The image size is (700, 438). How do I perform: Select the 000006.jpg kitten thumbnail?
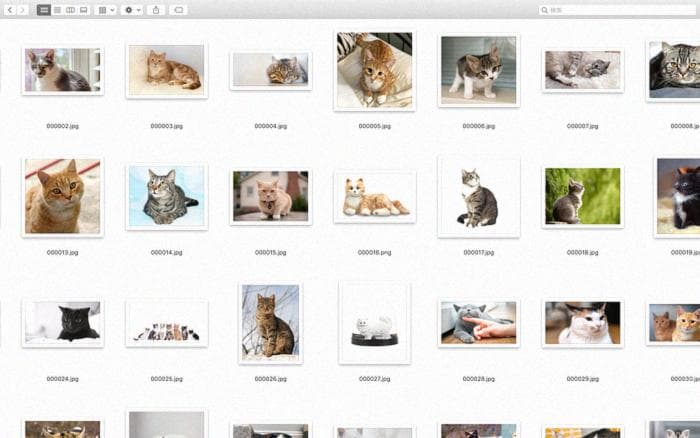point(479,70)
